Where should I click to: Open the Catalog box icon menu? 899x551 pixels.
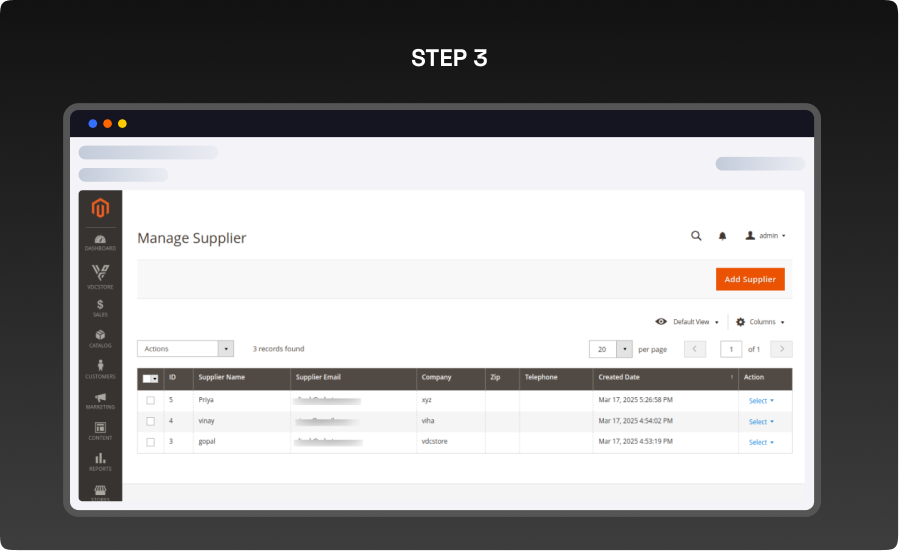100,338
